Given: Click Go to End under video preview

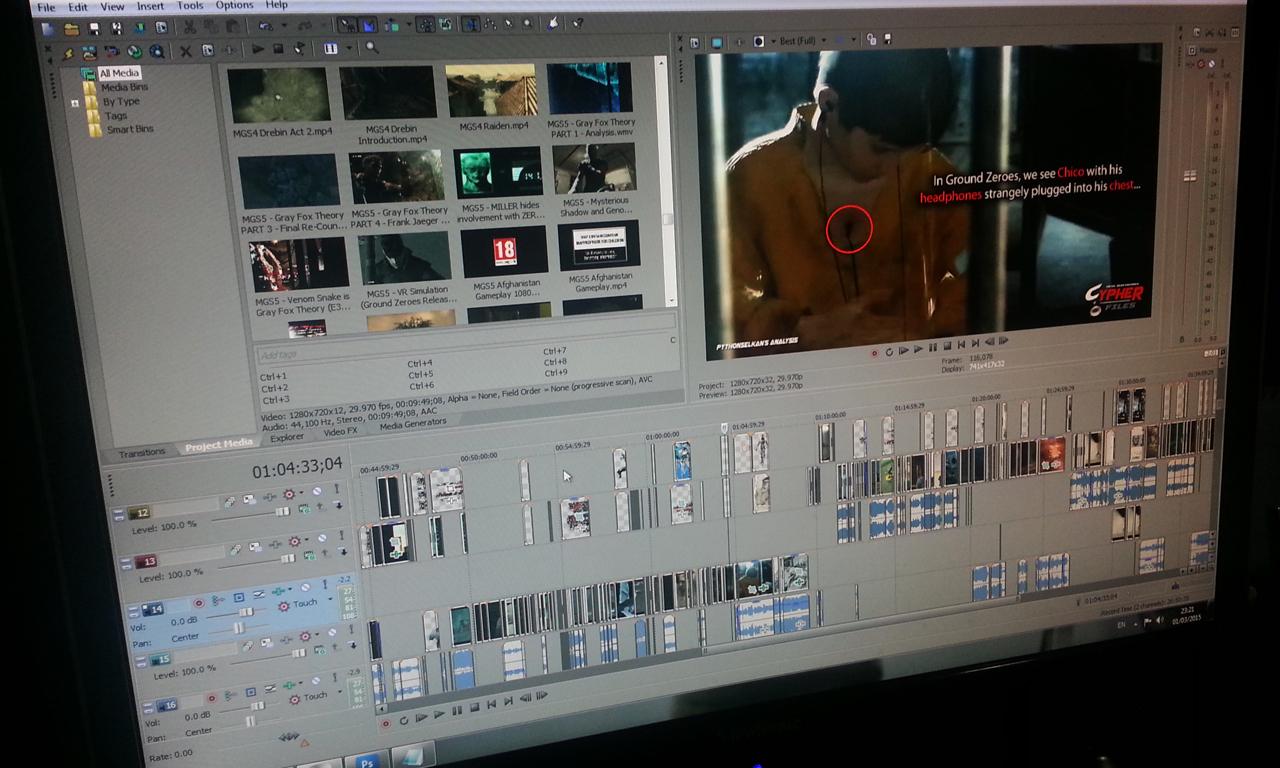Looking at the screenshot, I should click(975, 343).
